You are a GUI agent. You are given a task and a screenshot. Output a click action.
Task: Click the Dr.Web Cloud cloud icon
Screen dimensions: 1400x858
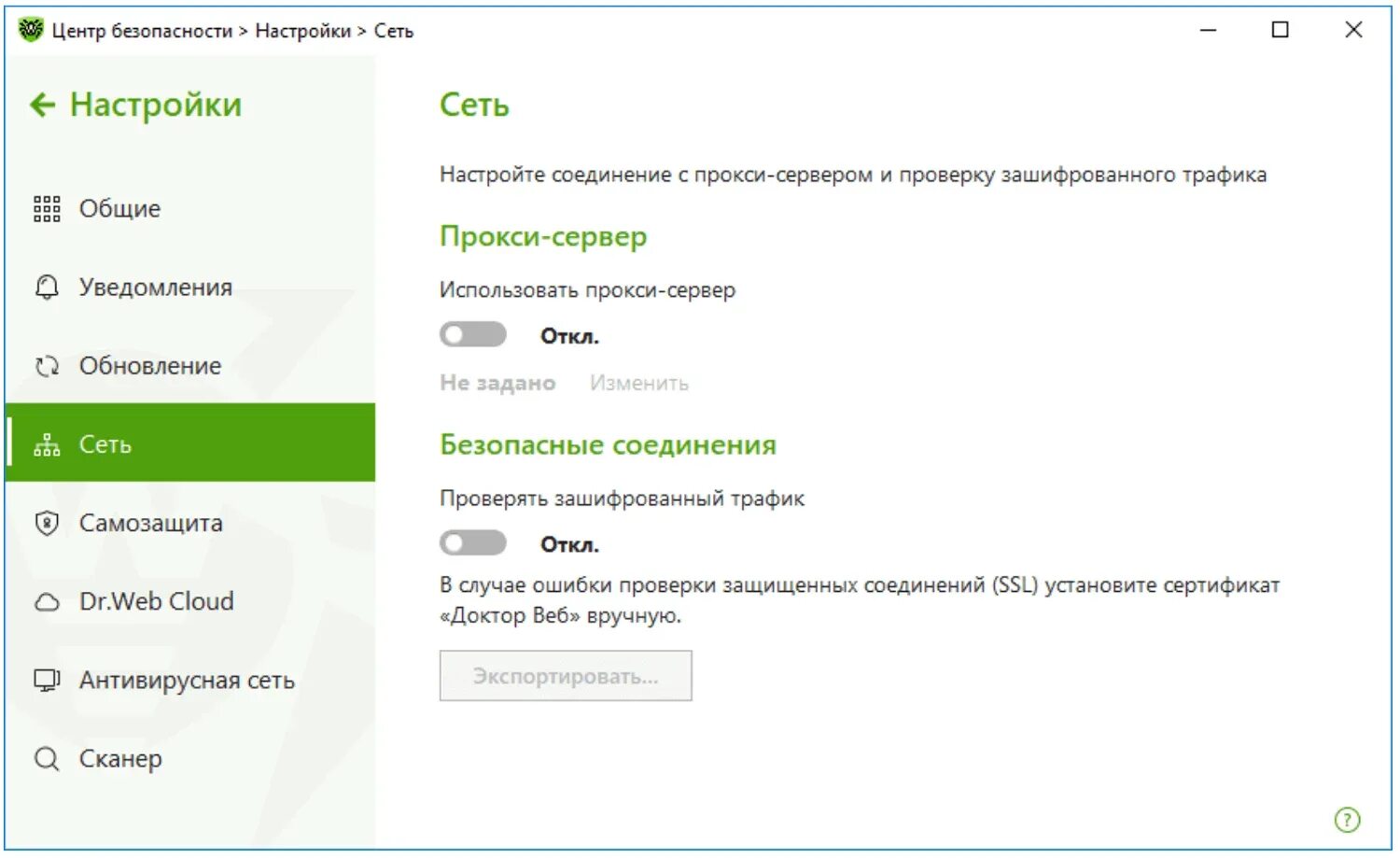pos(47,602)
